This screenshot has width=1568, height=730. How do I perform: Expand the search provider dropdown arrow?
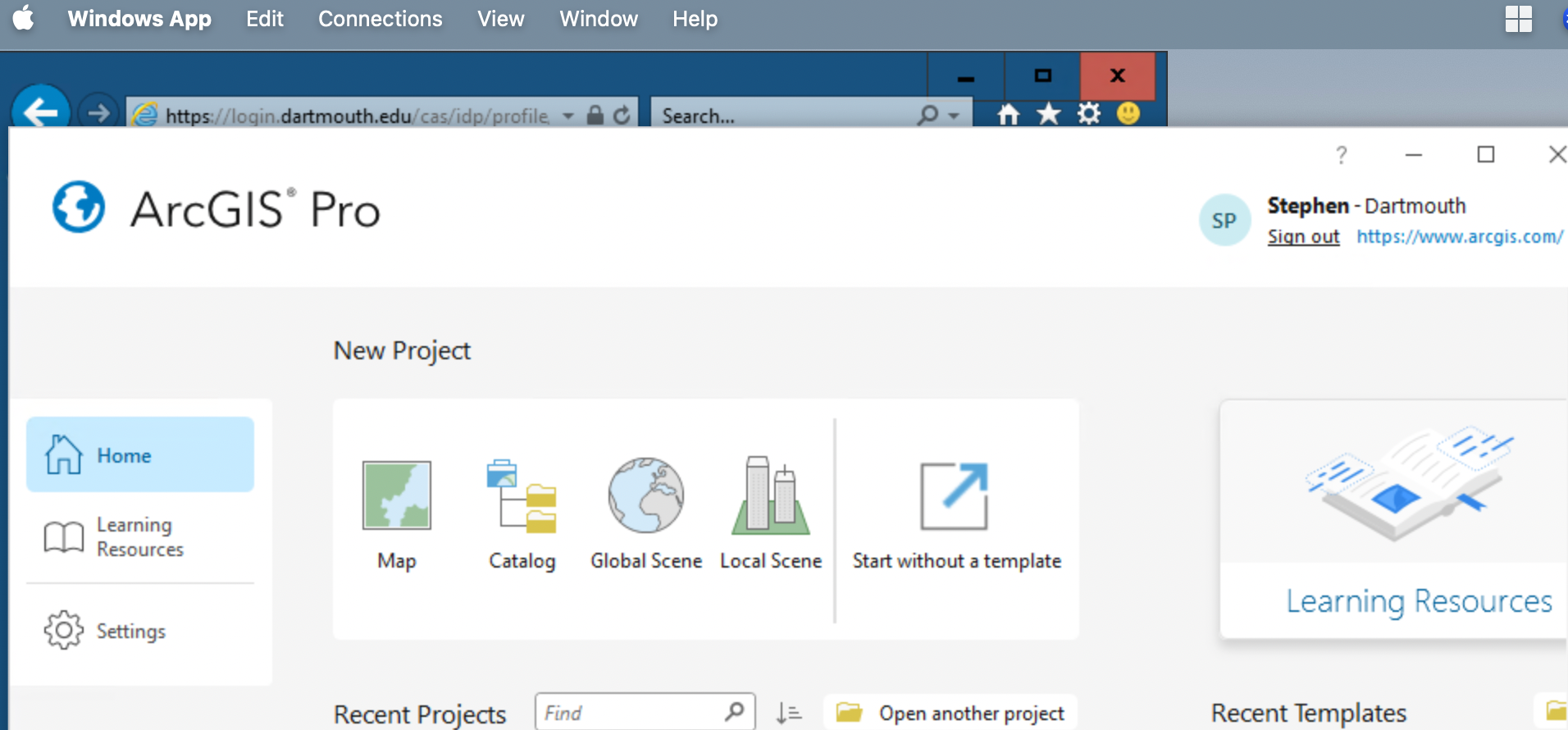pyautogui.click(x=954, y=116)
